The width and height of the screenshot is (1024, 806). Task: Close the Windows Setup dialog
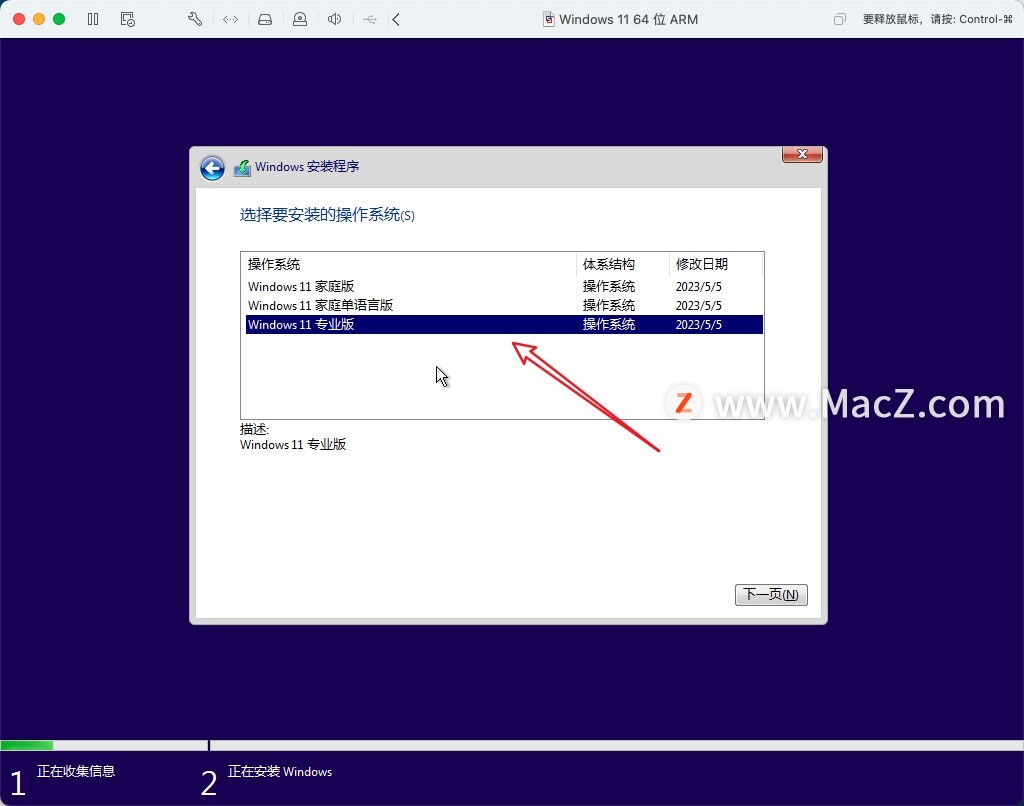pyautogui.click(x=802, y=154)
